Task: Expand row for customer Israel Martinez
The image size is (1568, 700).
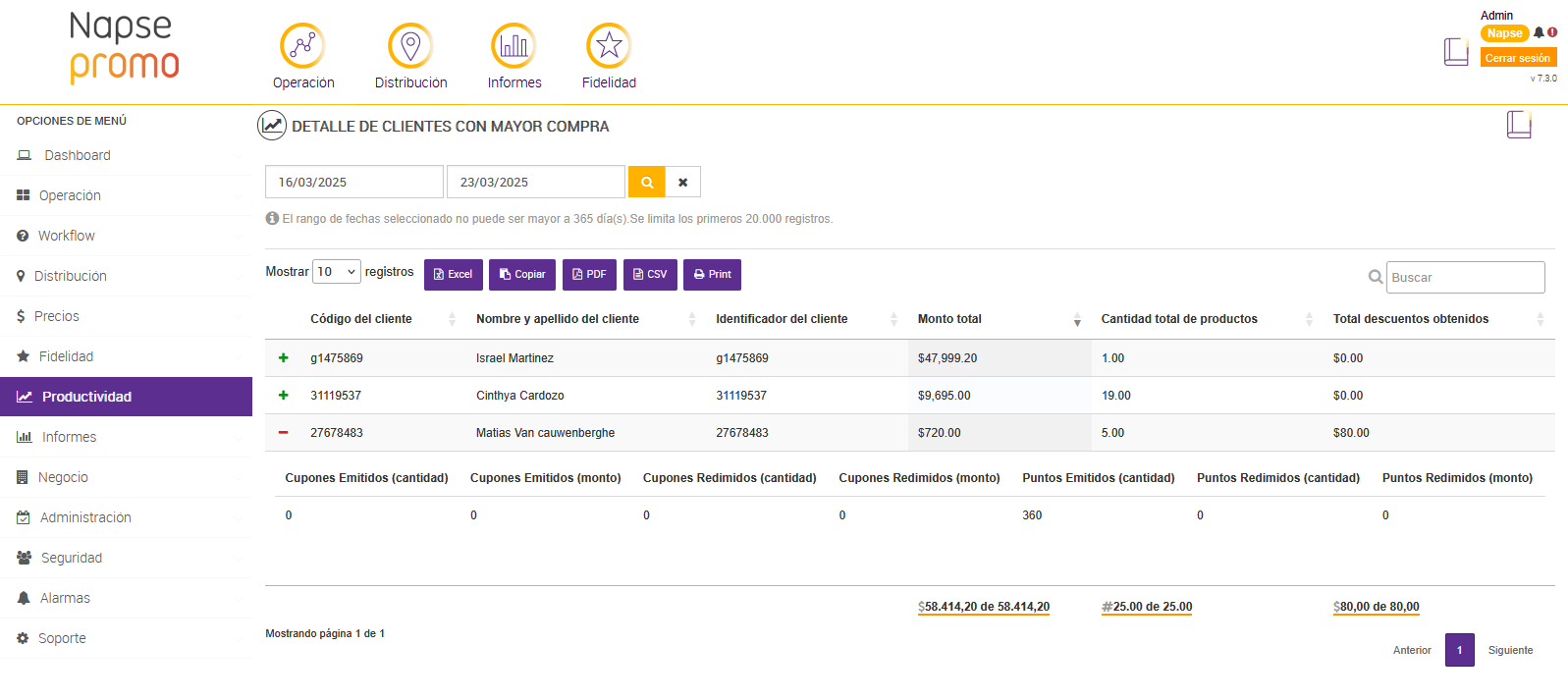Action: click(284, 358)
